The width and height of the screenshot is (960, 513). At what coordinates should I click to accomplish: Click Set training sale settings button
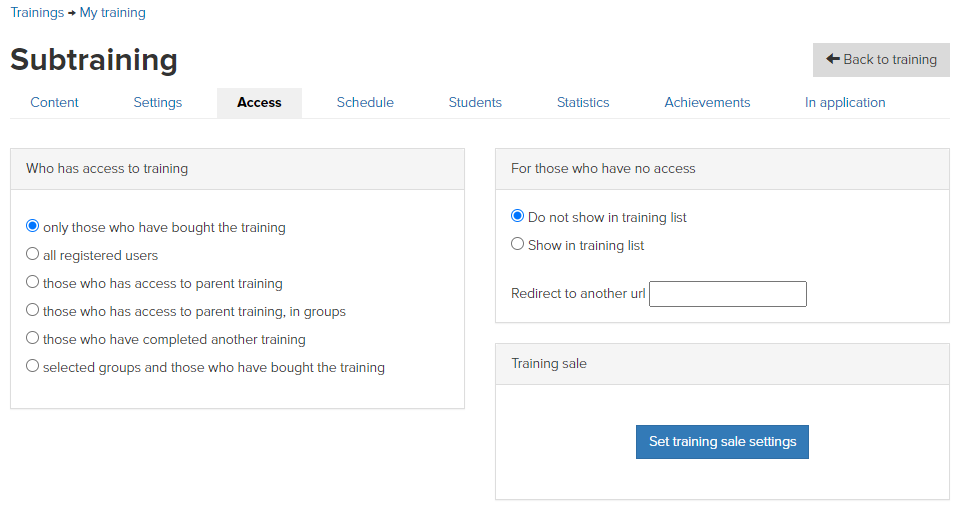[722, 442]
